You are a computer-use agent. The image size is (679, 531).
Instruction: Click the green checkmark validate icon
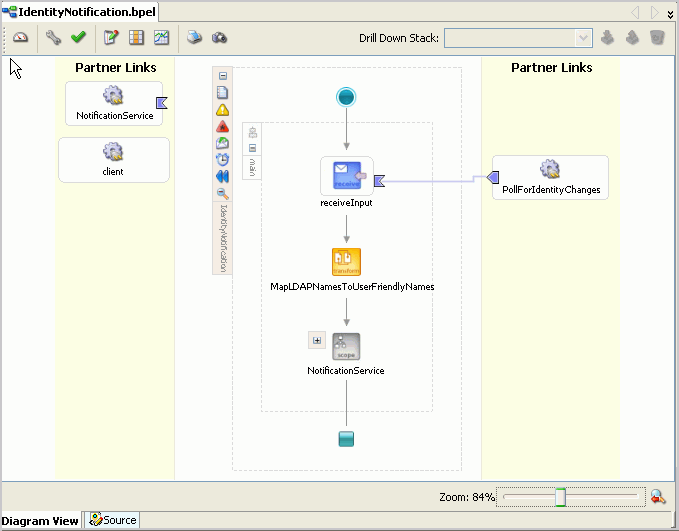pyautogui.click(x=78, y=38)
